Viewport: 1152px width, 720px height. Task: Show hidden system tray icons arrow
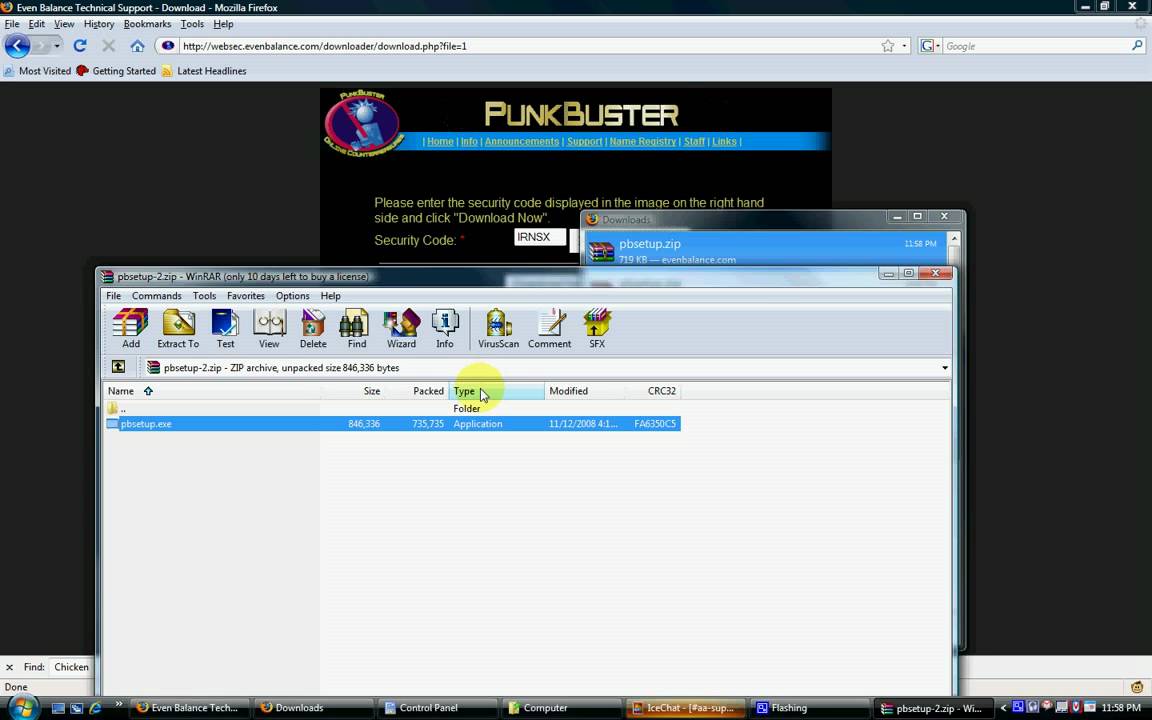1003,708
